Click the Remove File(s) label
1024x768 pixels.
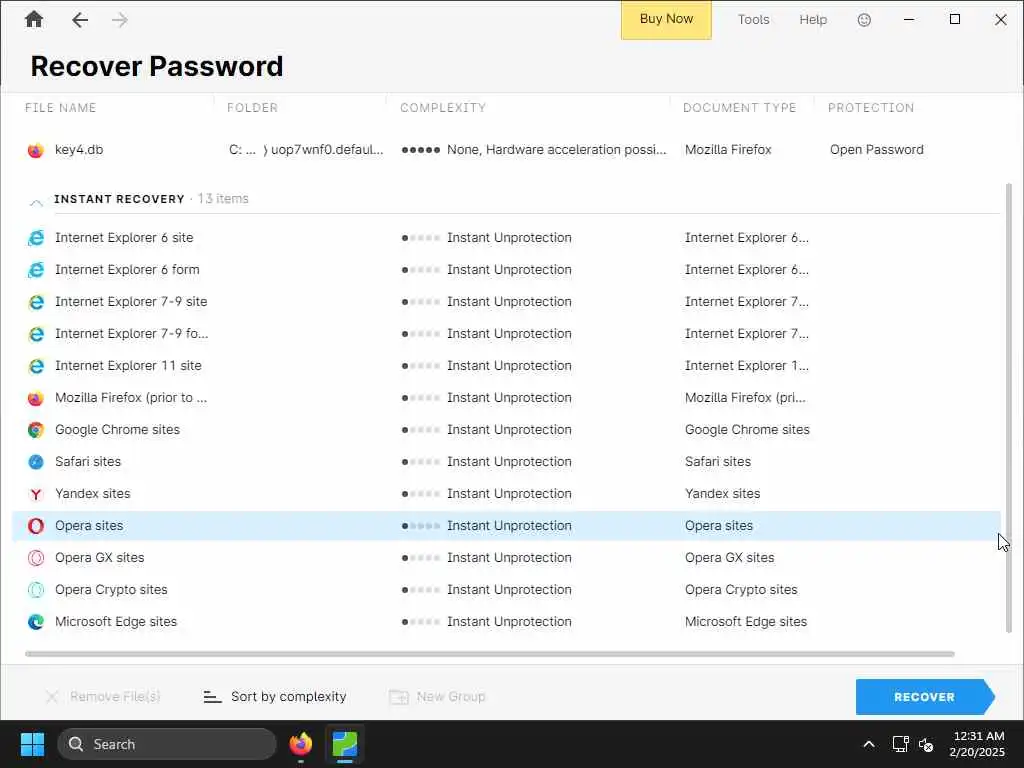pyautogui.click(x=115, y=697)
